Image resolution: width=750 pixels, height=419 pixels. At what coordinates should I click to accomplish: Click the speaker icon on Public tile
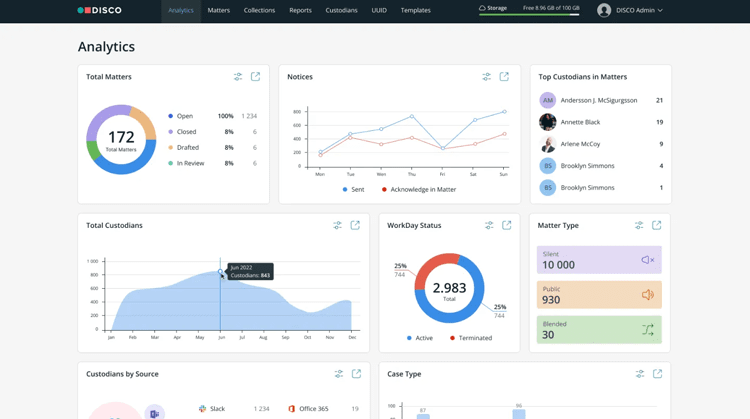tap(647, 295)
